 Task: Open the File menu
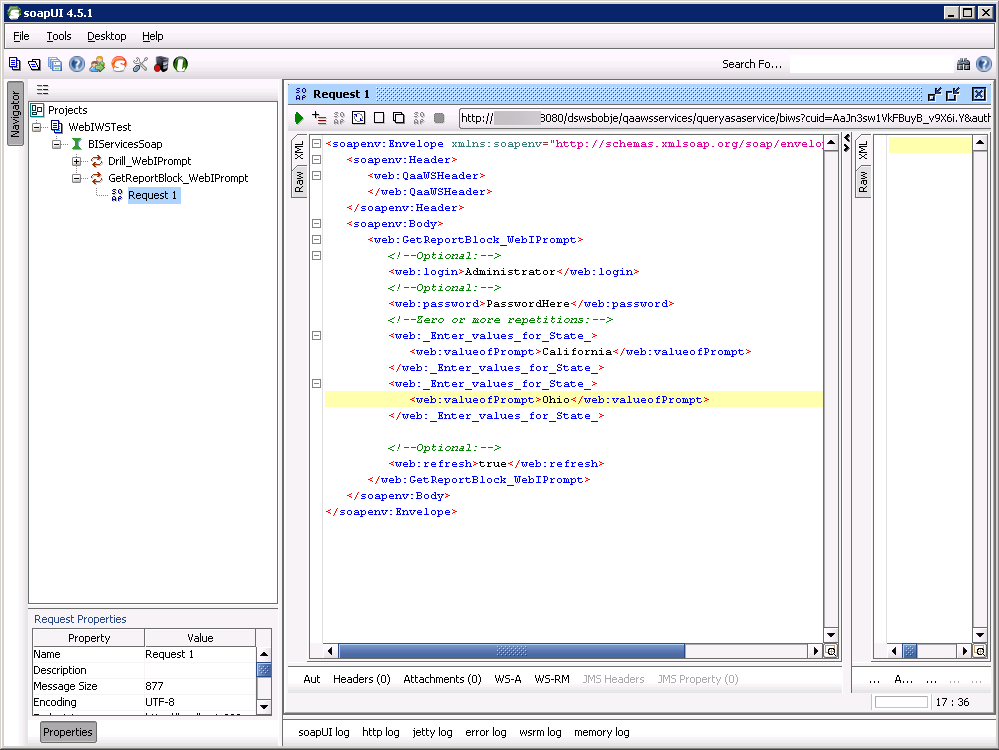[21, 36]
